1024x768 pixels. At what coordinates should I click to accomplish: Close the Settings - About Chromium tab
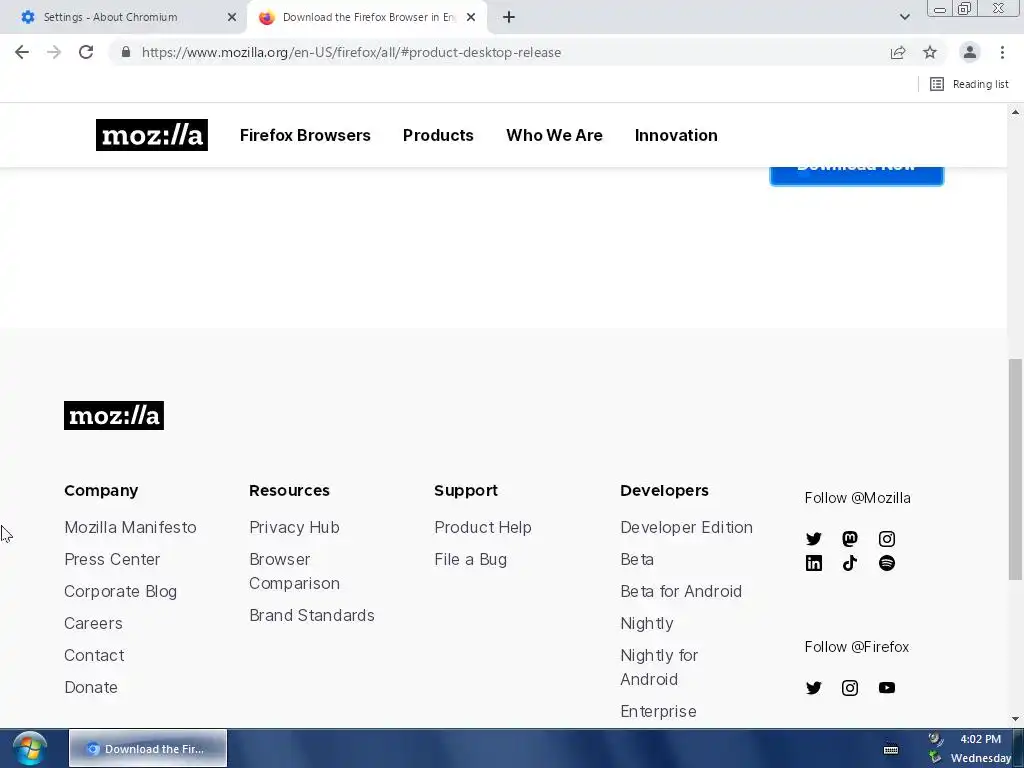click(232, 17)
